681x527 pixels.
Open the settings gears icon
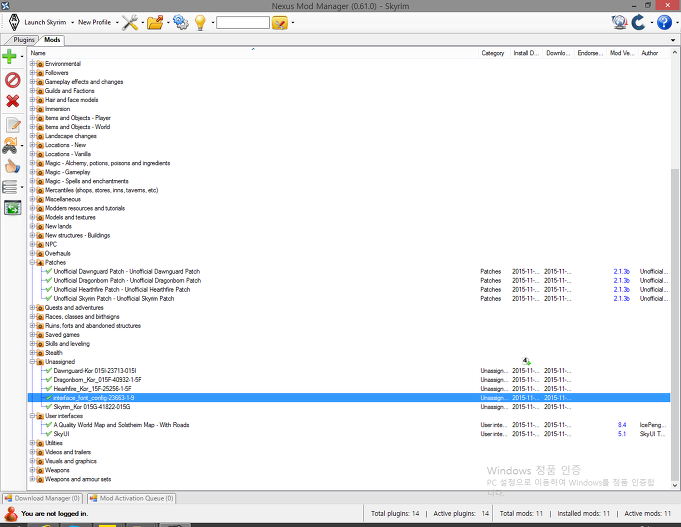[x=181, y=22]
